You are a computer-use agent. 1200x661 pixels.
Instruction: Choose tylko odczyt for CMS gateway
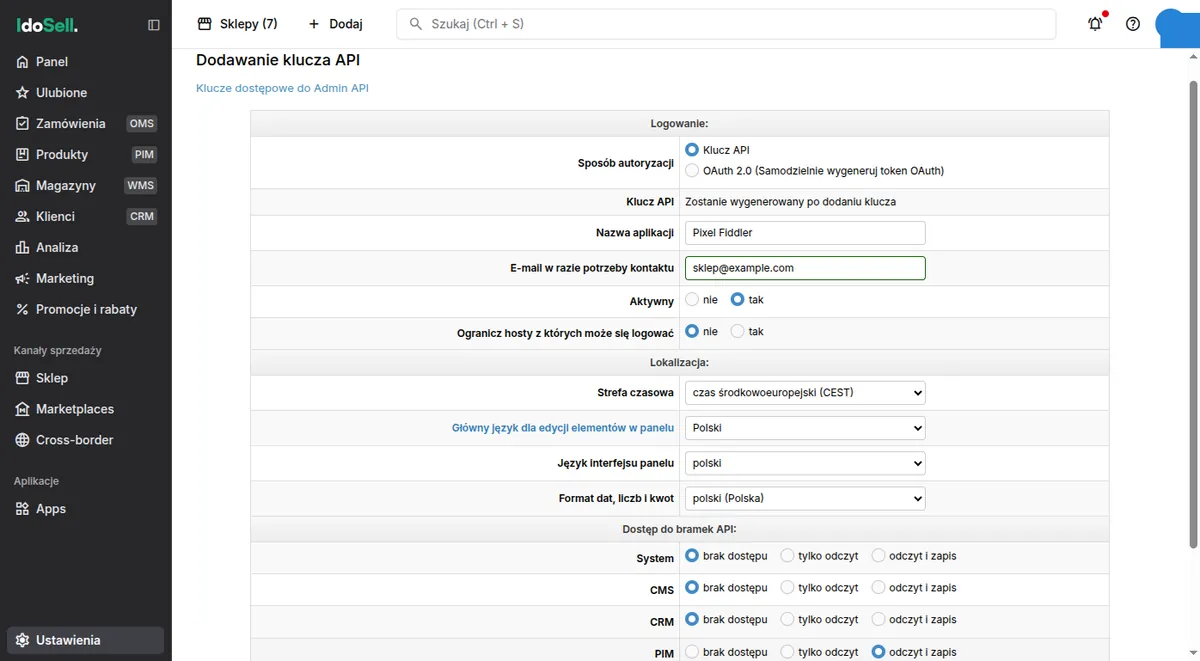coord(787,588)
